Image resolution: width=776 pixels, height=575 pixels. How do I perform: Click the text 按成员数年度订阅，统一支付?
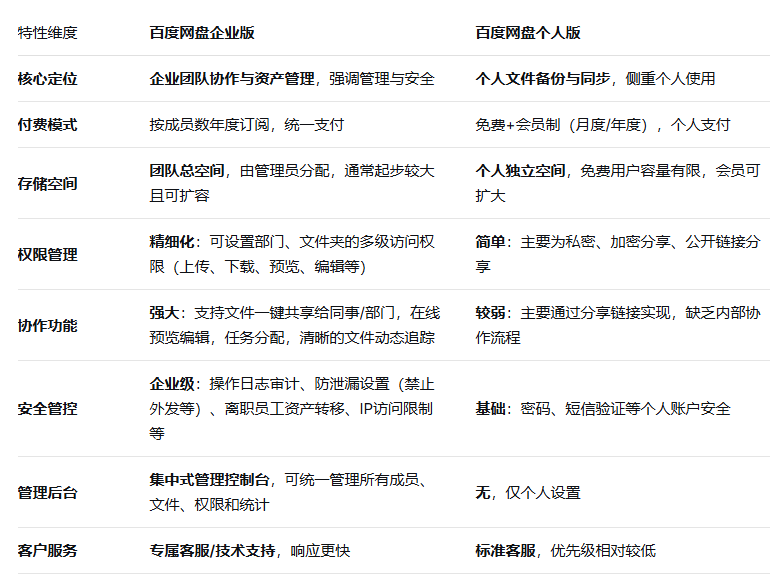point(246,125)
